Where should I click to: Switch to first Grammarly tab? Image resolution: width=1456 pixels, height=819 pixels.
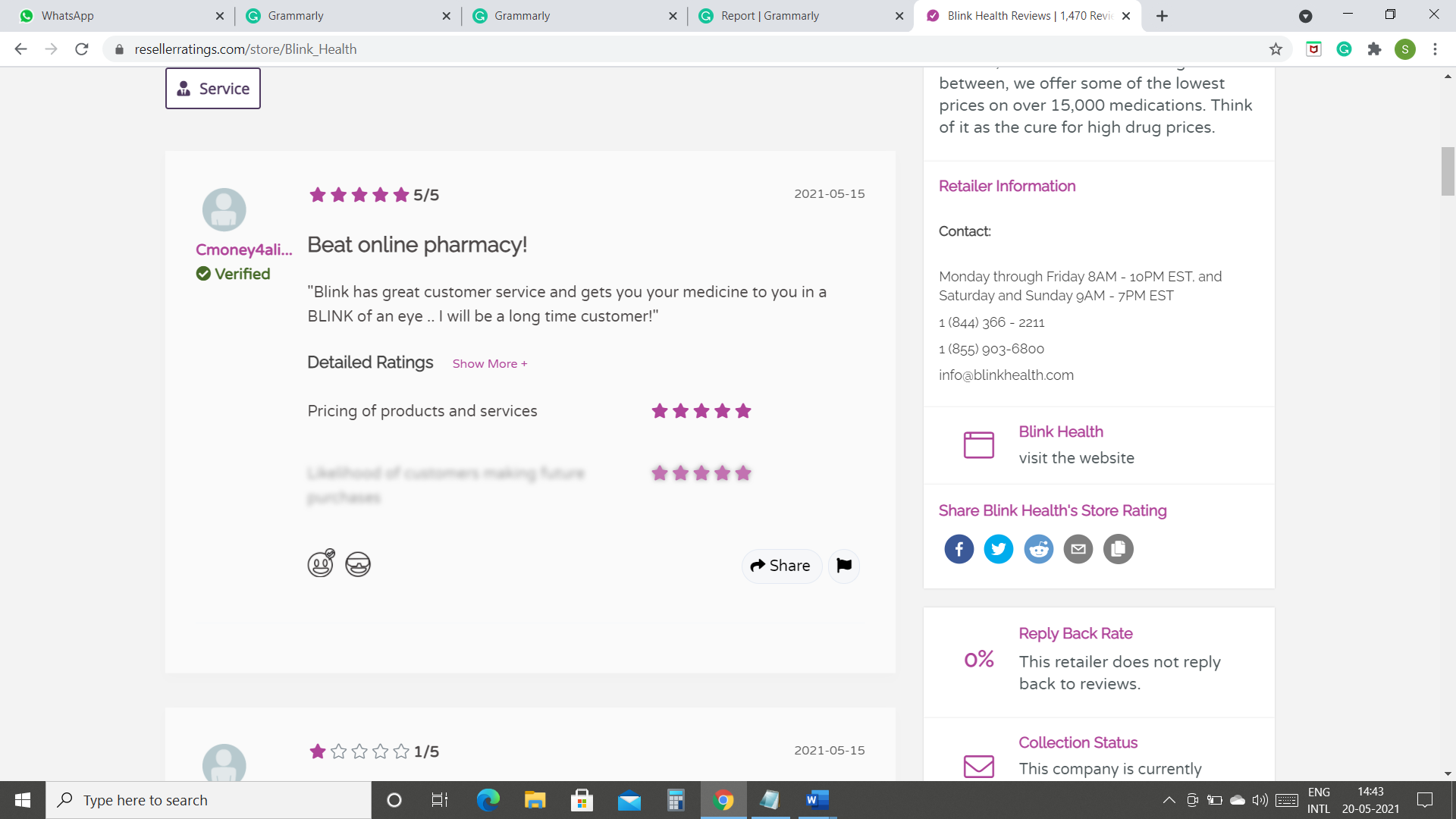(x=348, y=16)
